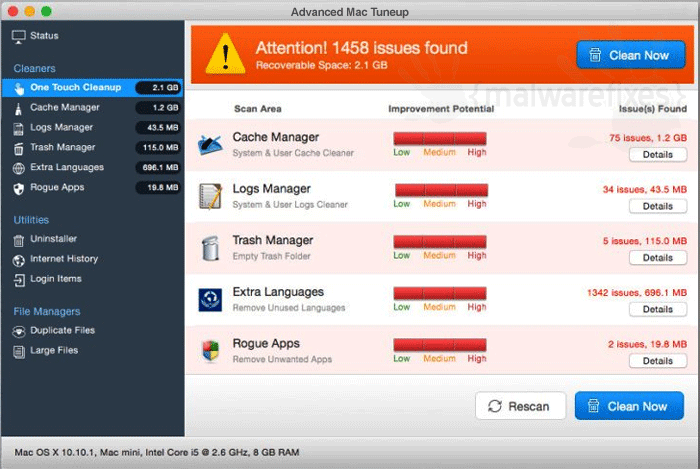Click the Status monitor icon
Viewport: 700px width, 469px height.
(x=18, y=37)
